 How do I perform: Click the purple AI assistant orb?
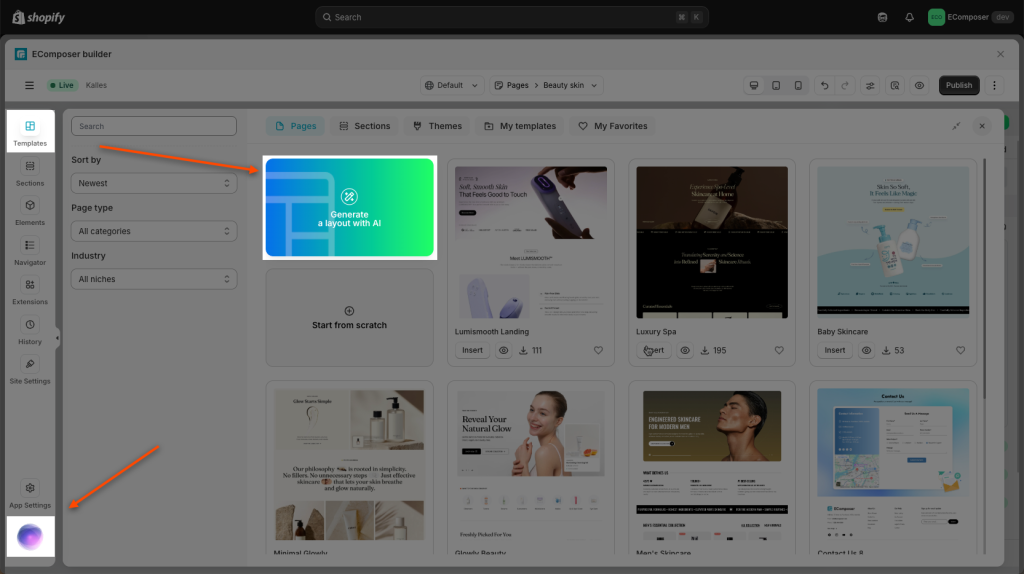(30, 537)
